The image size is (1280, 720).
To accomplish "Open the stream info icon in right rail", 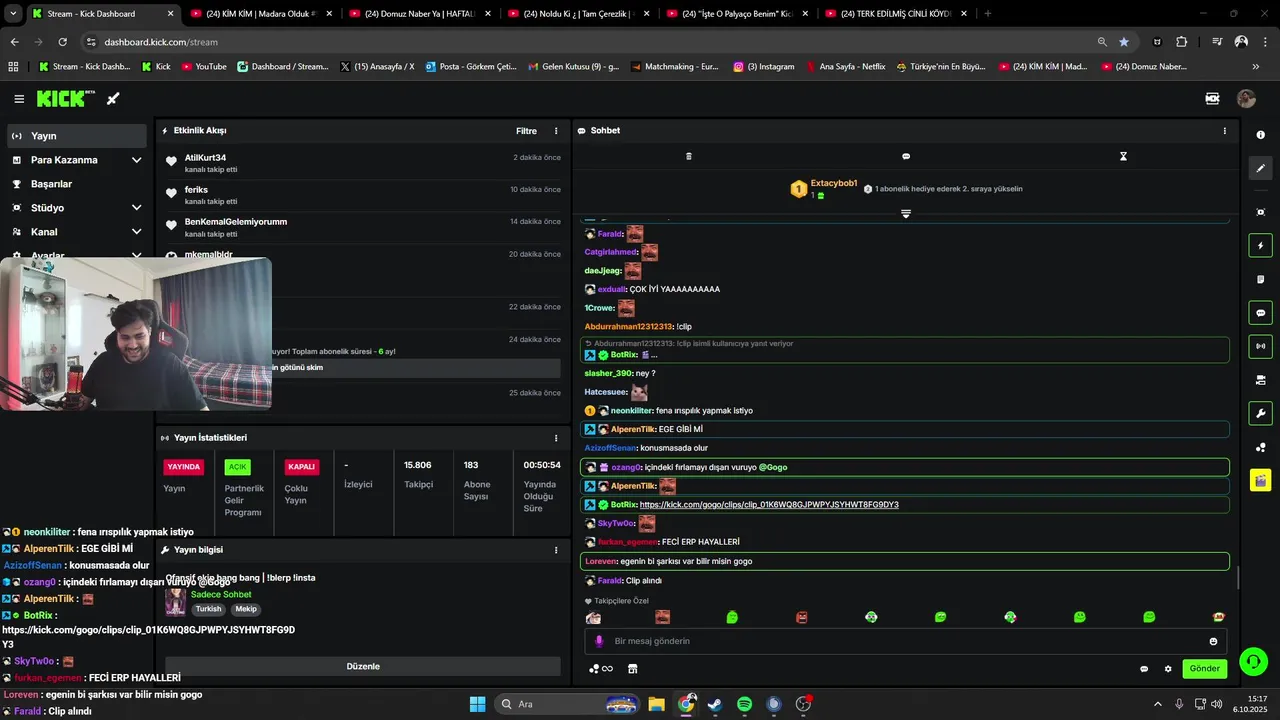I will [x=1260, y=135].
